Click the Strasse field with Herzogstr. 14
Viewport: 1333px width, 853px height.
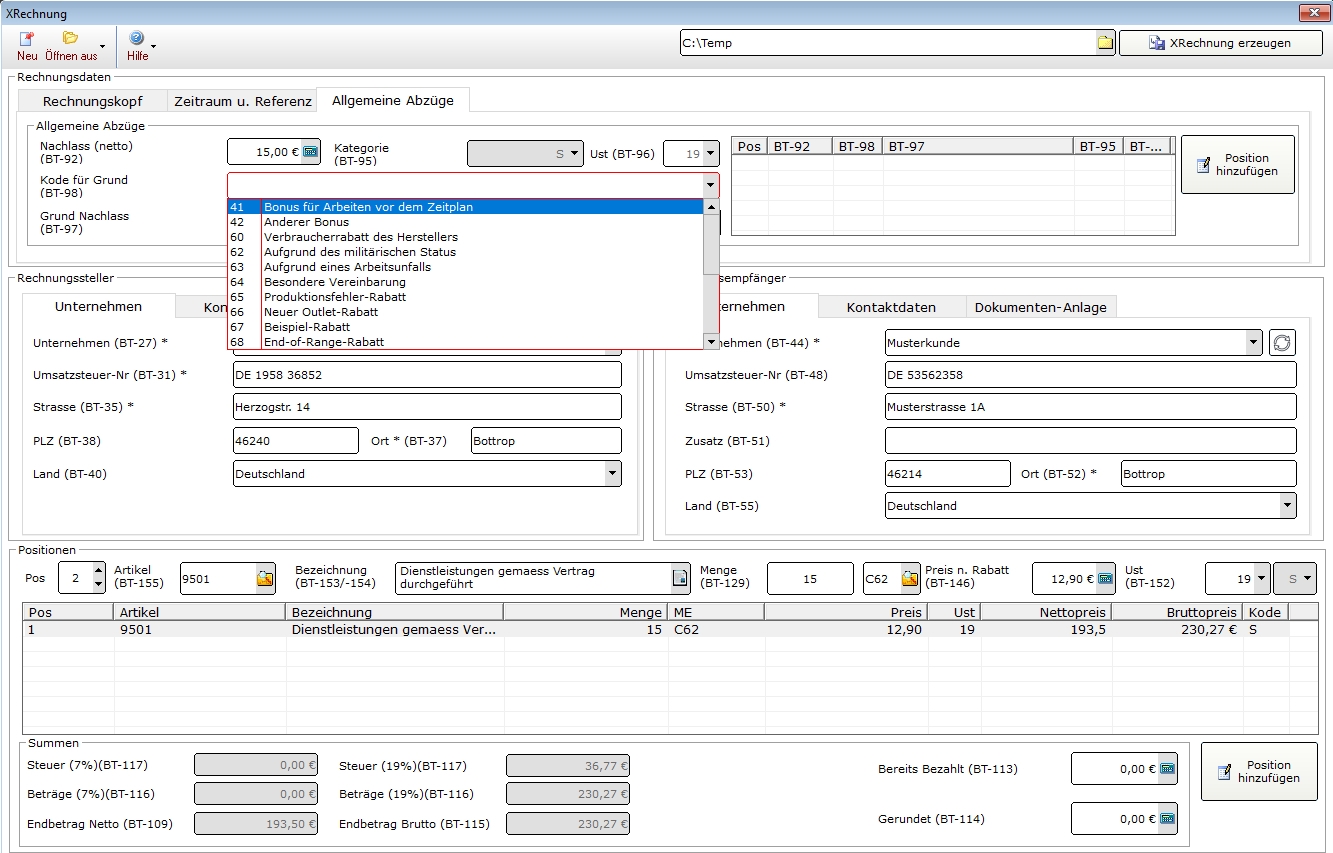click(427, 407)
